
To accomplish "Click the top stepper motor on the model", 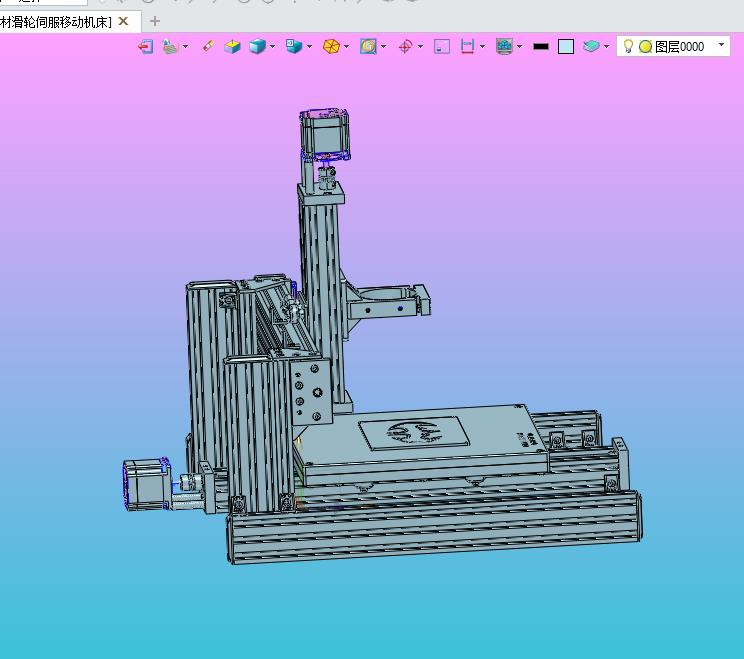I will (325, 135).
